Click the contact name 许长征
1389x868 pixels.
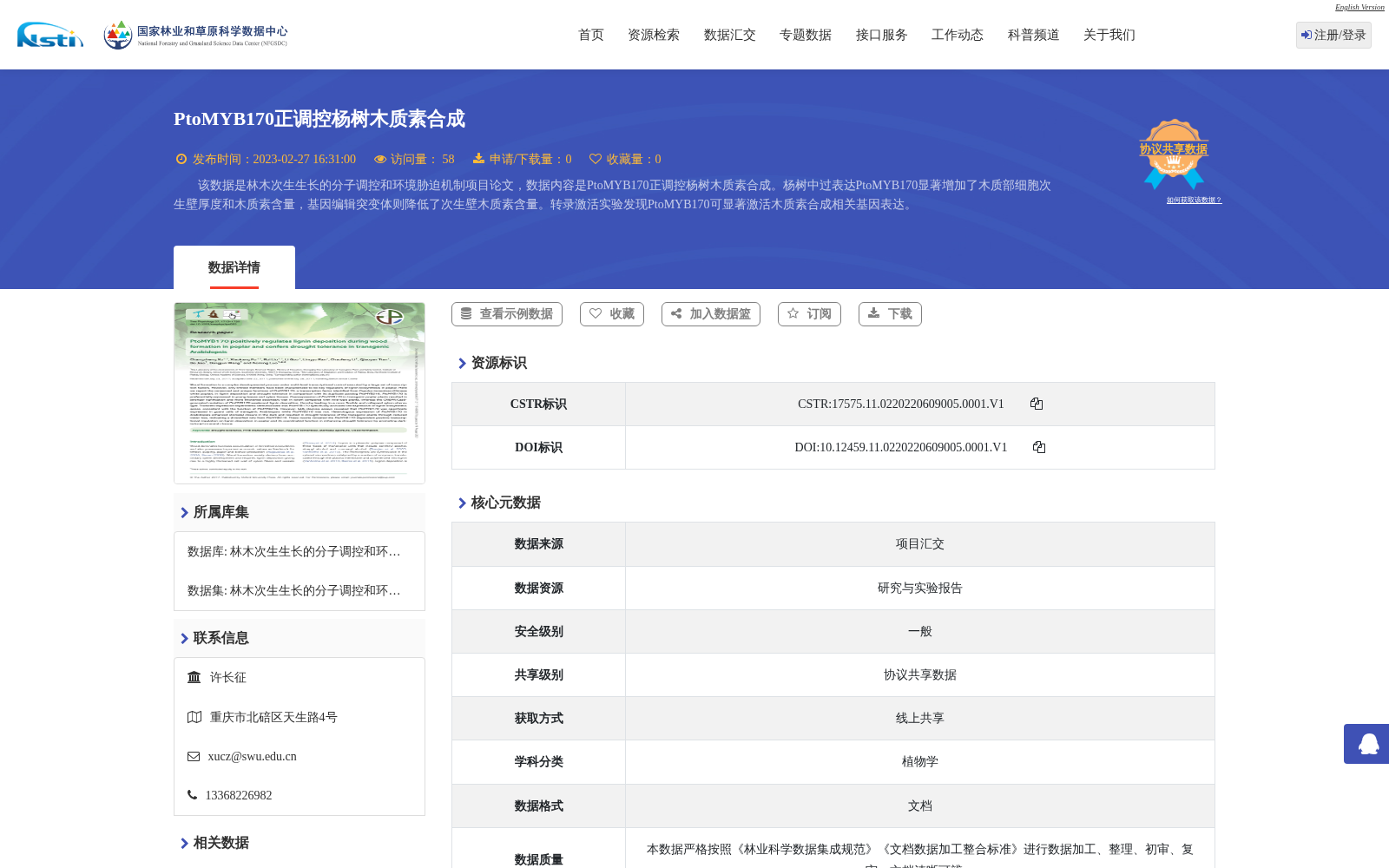click(228, 677)
